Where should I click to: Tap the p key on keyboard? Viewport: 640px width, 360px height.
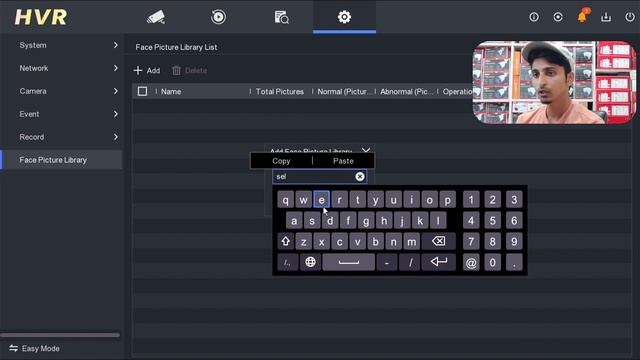pyautogui.click(x=448, y=200)
